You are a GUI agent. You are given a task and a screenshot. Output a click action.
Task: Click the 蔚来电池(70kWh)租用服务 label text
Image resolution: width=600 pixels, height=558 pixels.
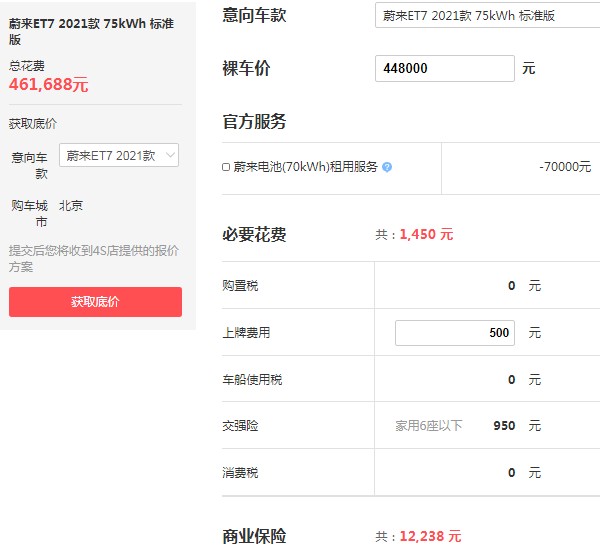coord(305,167)
